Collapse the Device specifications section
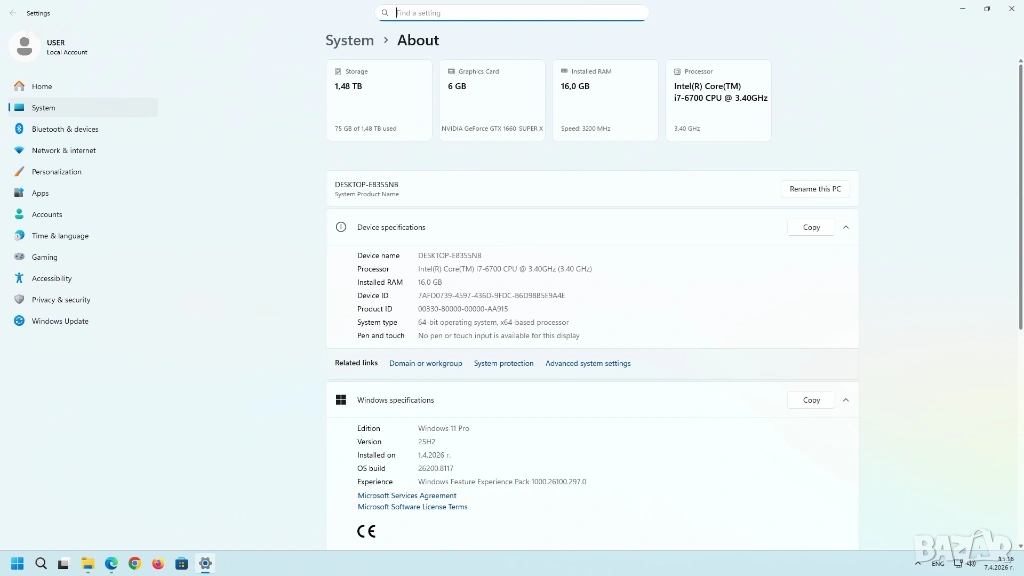 pos(846,227)
